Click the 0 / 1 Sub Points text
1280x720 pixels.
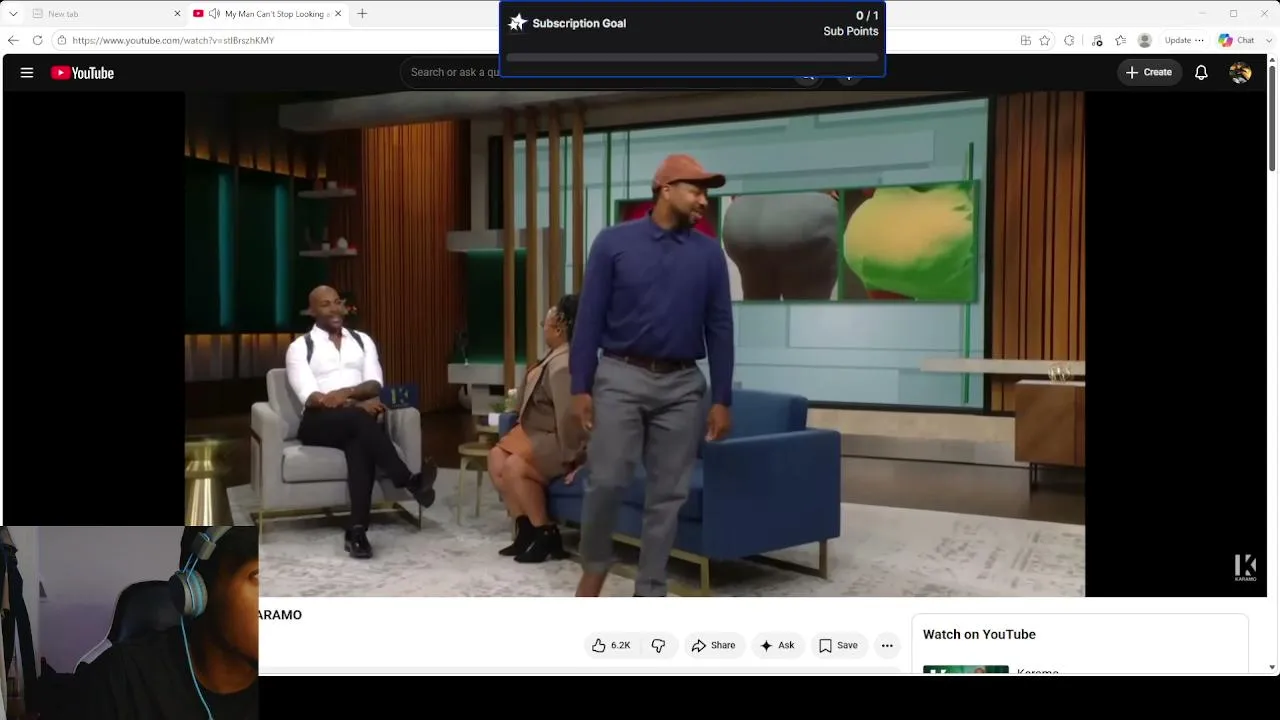851,23
